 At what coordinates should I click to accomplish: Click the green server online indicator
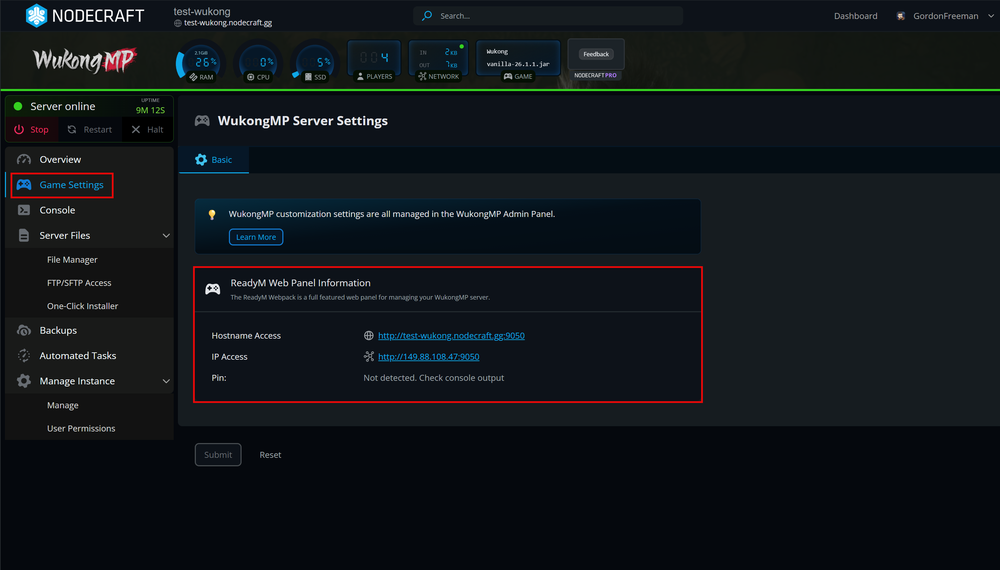tap(18, 106)
